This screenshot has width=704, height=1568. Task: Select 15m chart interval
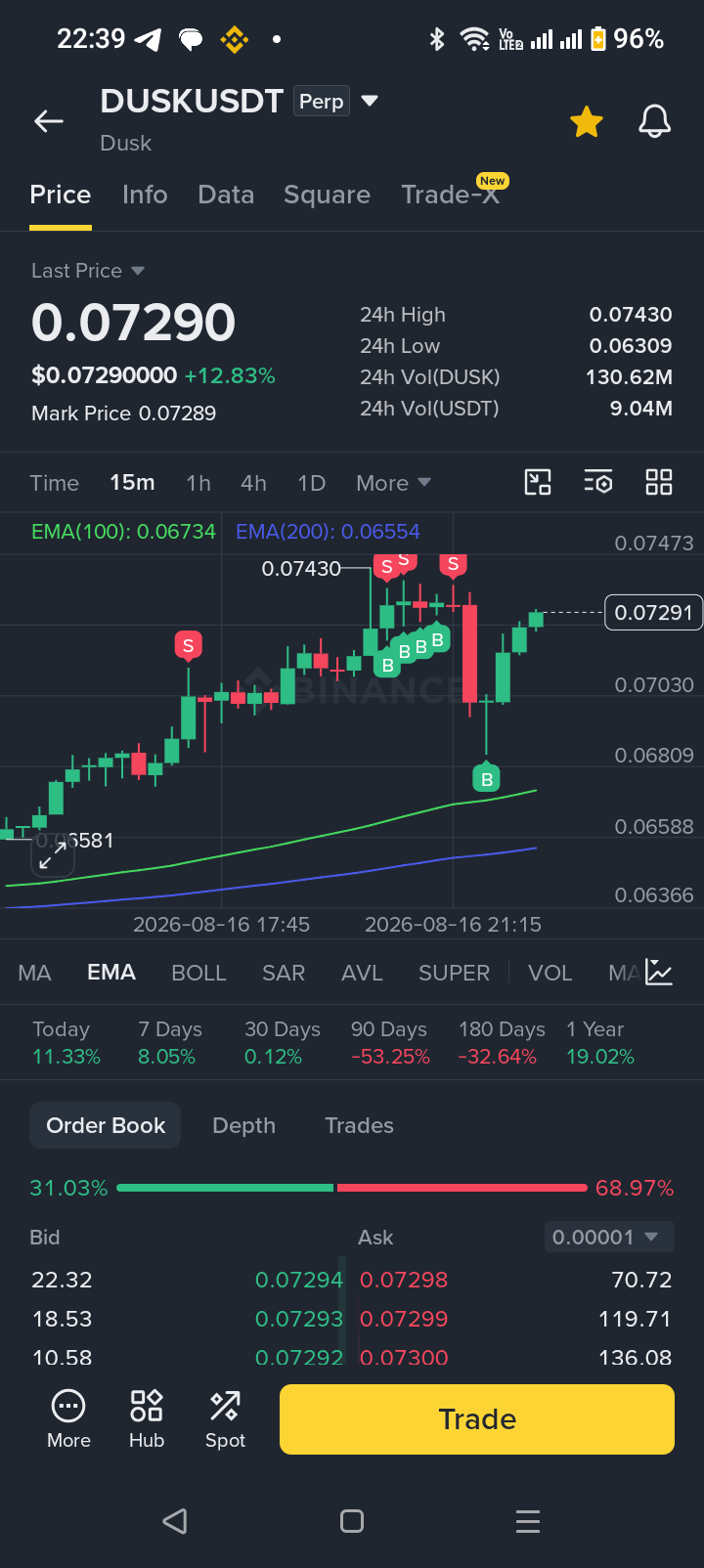click(x=132, y=483)
